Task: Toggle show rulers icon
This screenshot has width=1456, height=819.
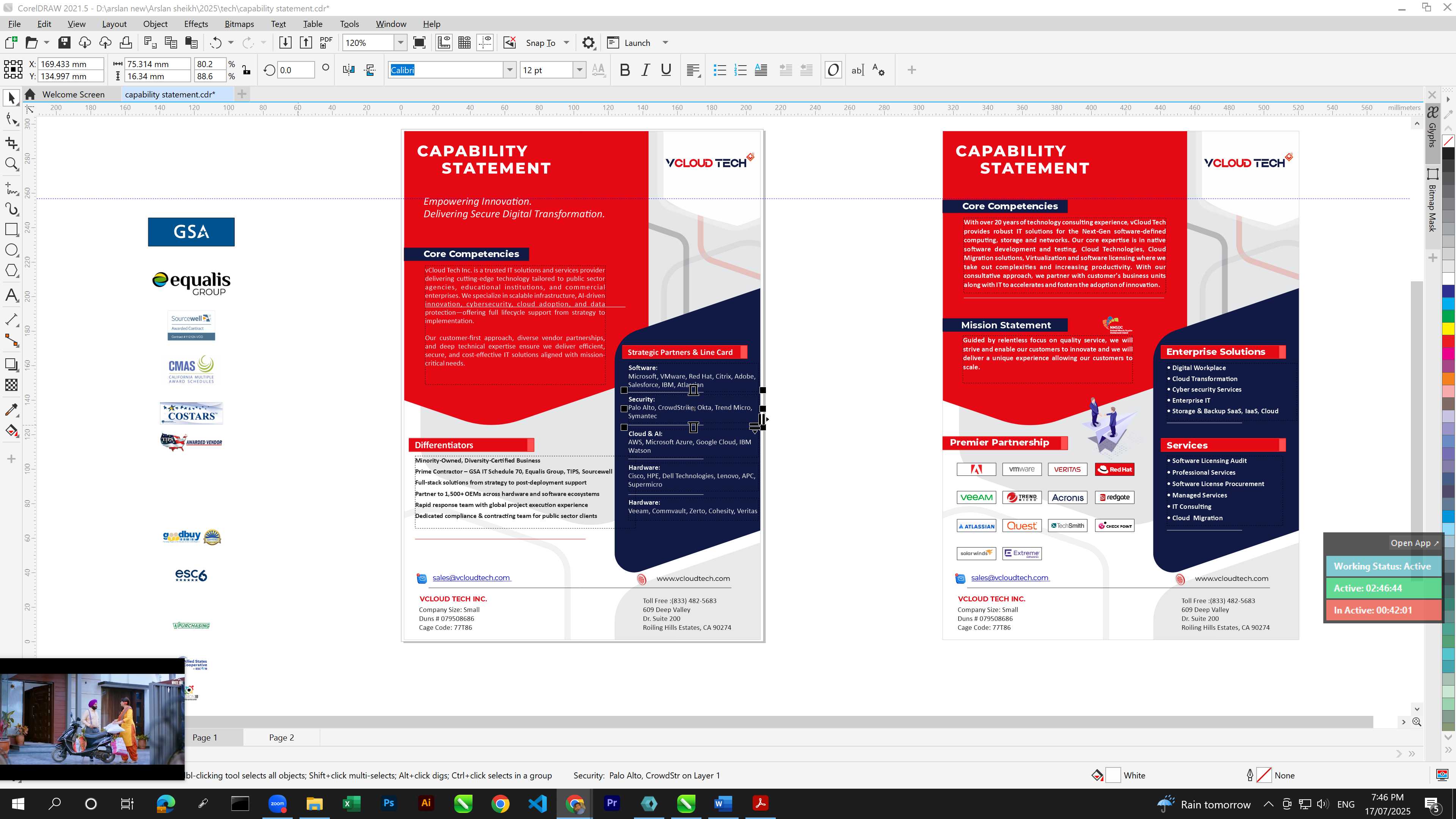Action: [444, 42]
